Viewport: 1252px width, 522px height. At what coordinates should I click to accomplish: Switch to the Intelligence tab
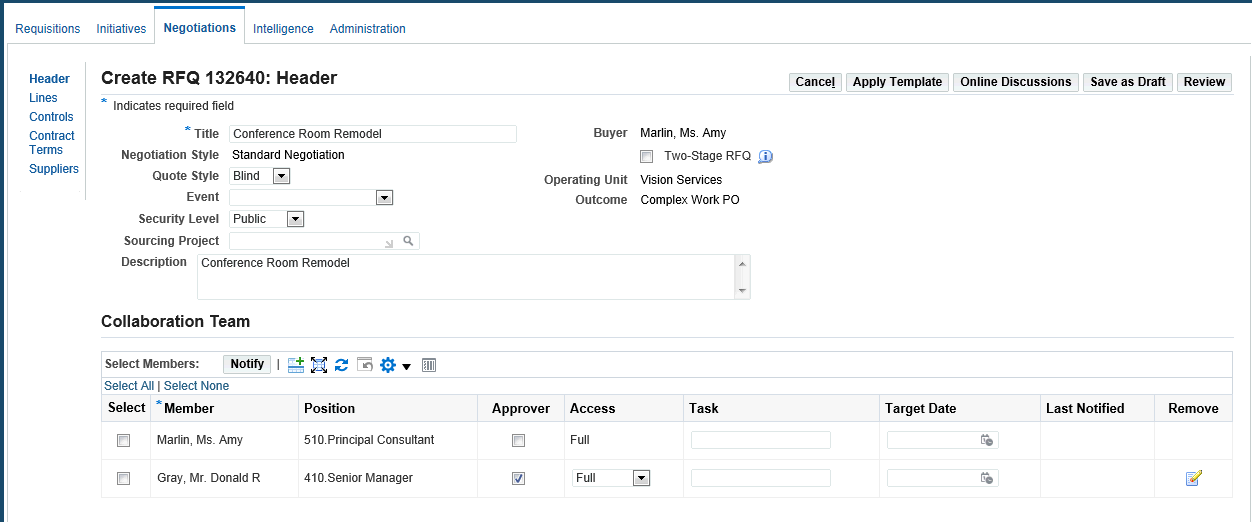point(283,29)
